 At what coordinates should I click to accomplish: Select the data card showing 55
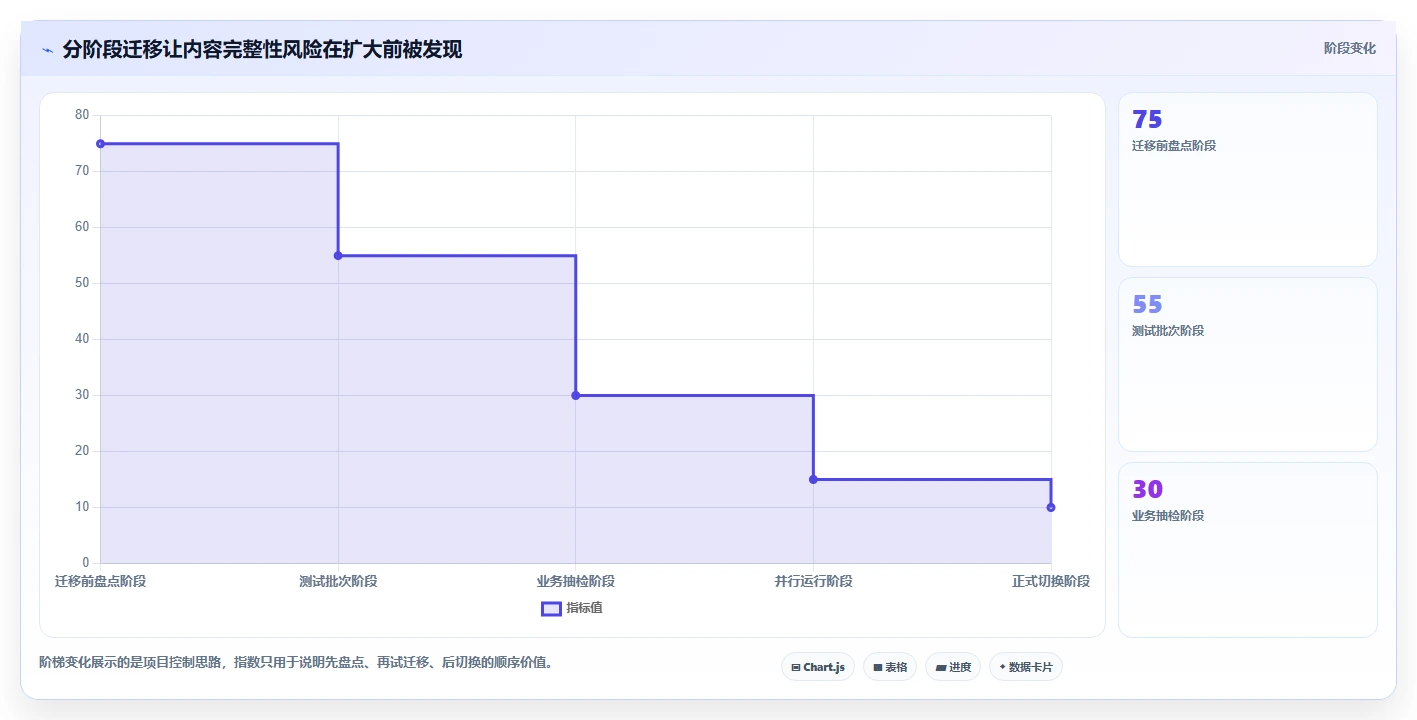[x=1247, y=364]
